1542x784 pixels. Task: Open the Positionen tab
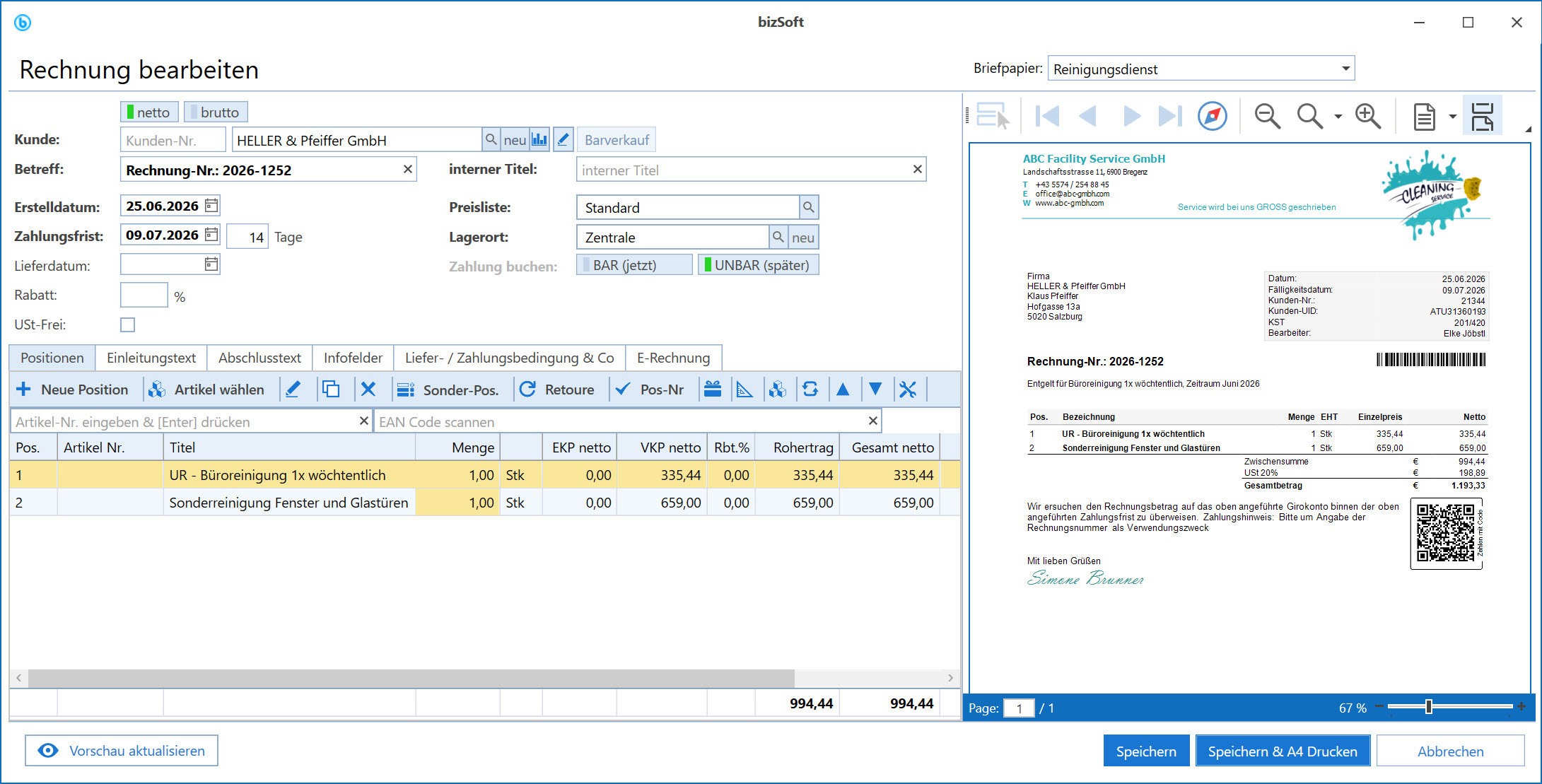[x=52, y=358]
